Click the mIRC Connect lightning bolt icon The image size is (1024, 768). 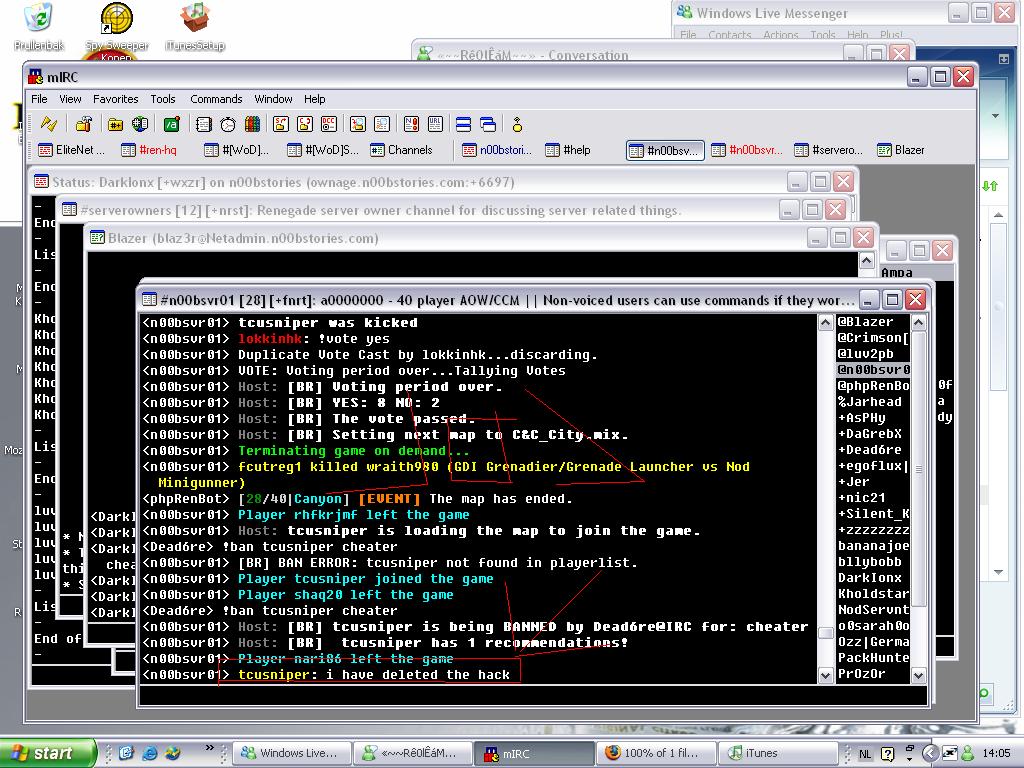(48, 124)
